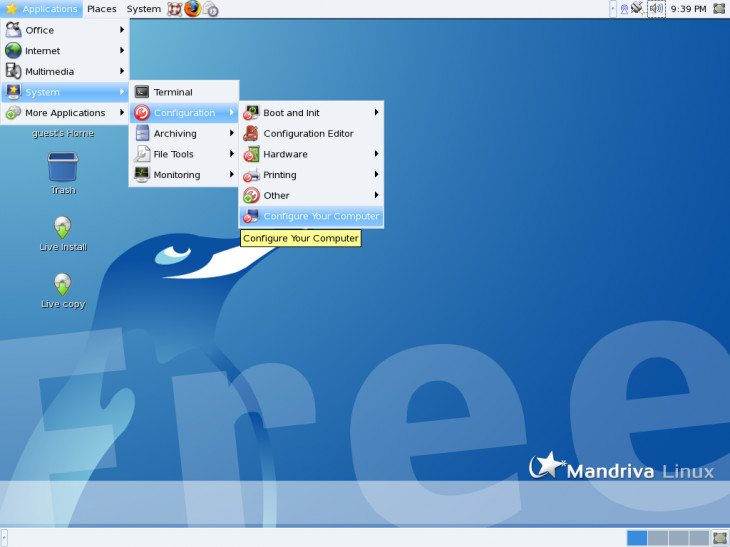Viewport: 730px width, 547px height.
Task: Click the network status tray icon
Action: pyautogui.click(x=637, y=8)
